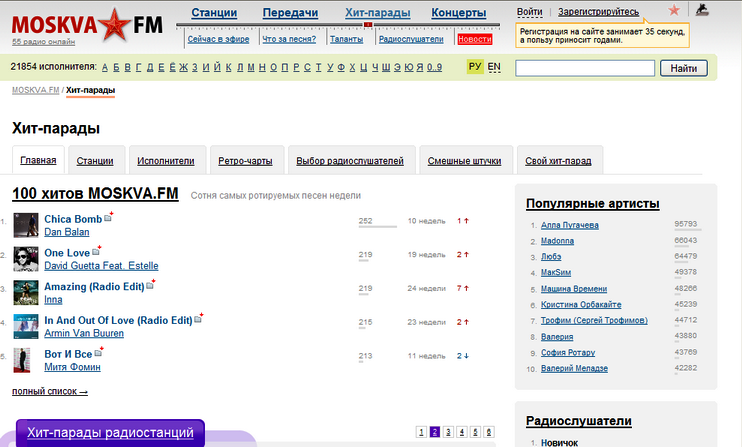Focus the artist search field

(585, 68)
